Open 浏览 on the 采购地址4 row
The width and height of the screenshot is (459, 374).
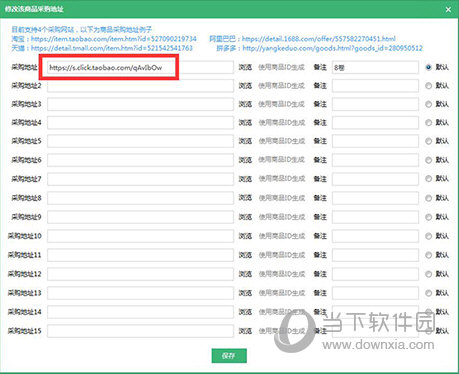(x=245, y=123)
